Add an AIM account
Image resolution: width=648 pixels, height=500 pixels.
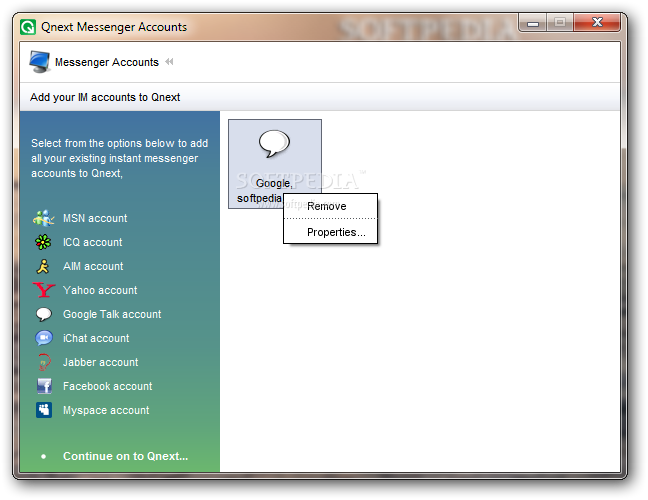93,266
